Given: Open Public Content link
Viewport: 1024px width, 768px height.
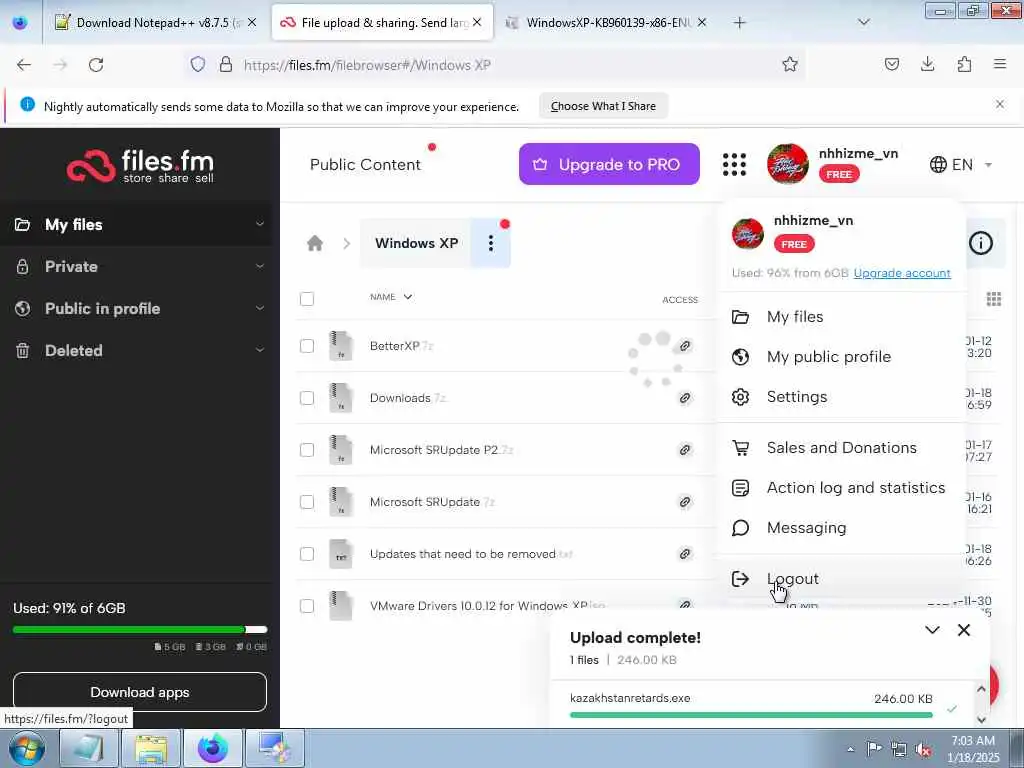Looking at the screenshot, I should pyautogui.click(x=365, y=165).
